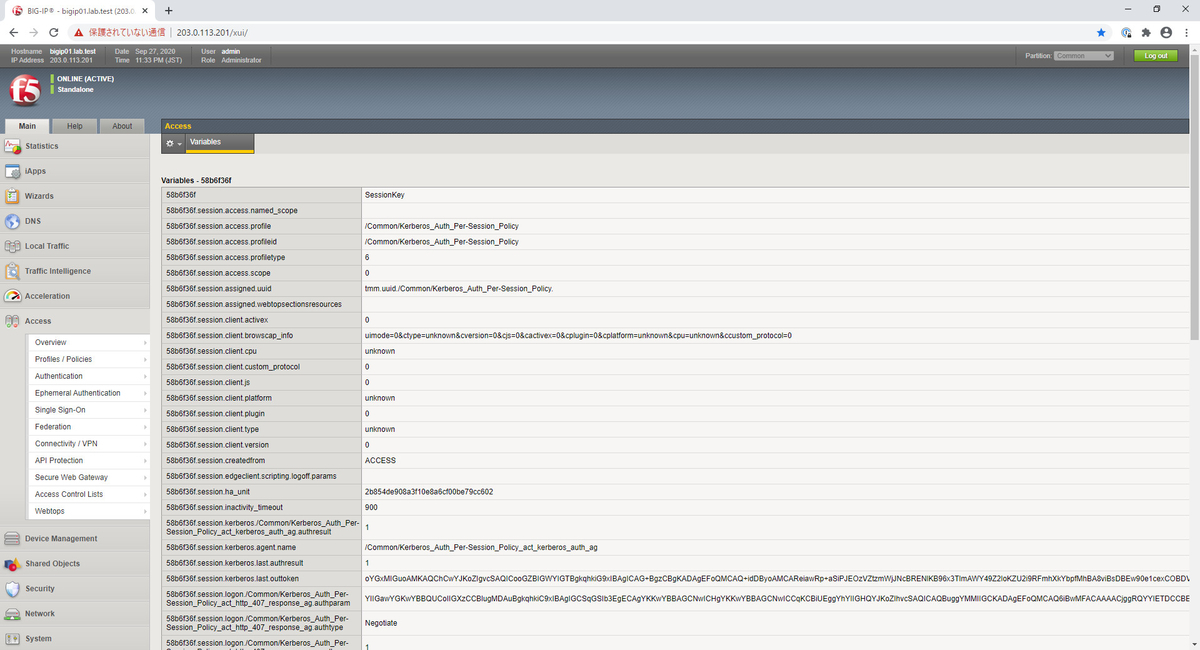This screenshot has width=1200, height=650.
Task: Click the Negotiate authtype value
Action: [381, 623]
